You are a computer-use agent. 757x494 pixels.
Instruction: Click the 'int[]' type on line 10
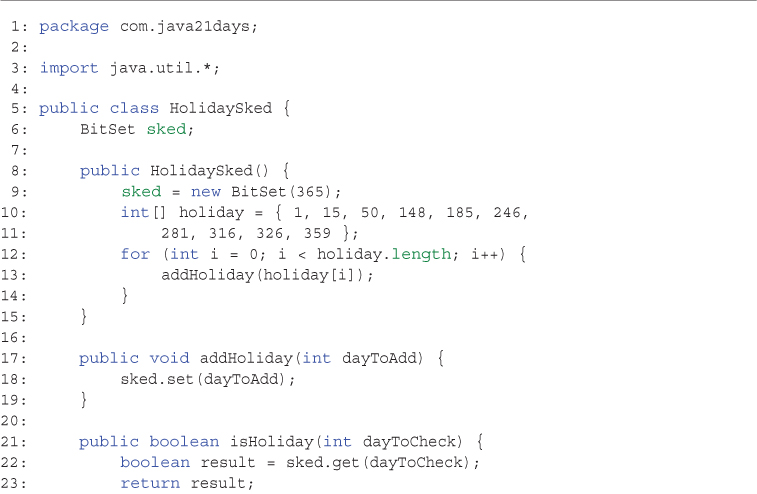coord(143,212)
